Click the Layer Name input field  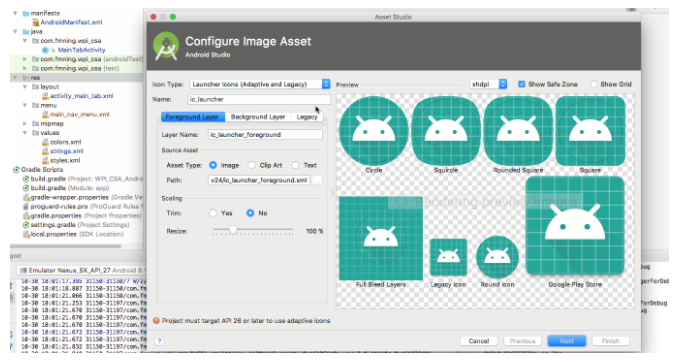(265, 134)
